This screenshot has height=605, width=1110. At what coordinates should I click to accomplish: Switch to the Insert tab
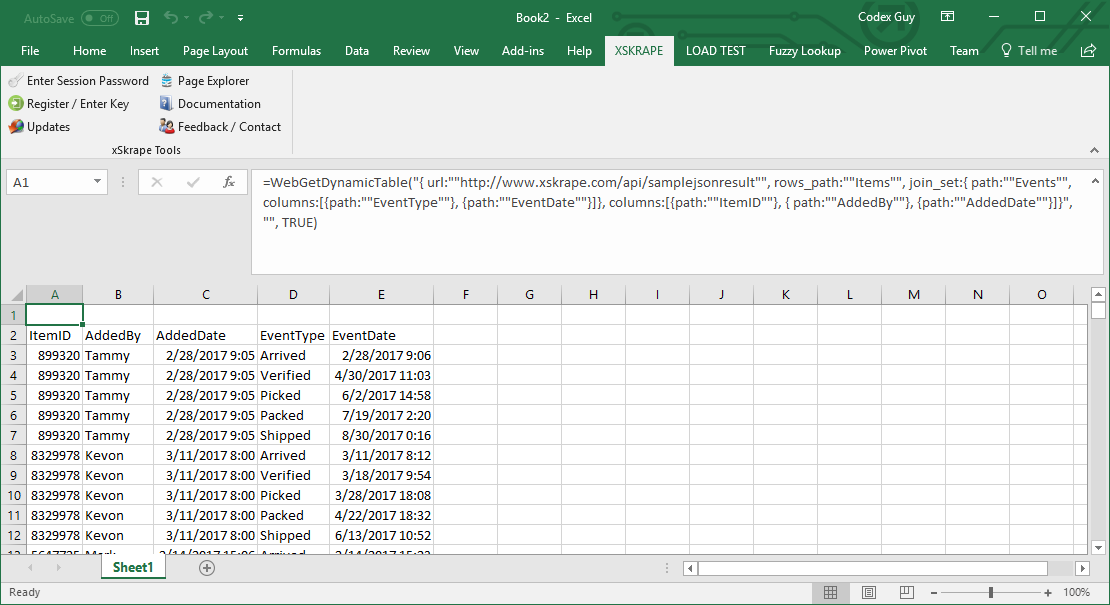click(144, 50)
